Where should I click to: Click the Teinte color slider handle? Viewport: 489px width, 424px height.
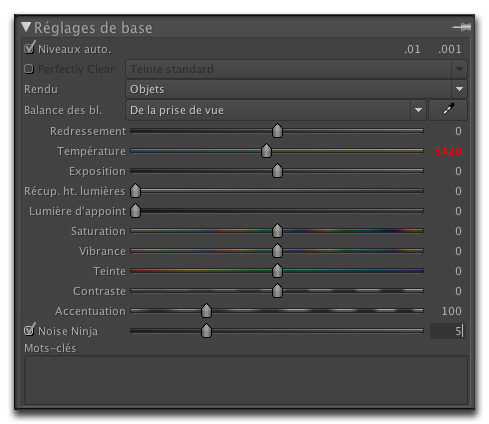(x=277, y=271)
